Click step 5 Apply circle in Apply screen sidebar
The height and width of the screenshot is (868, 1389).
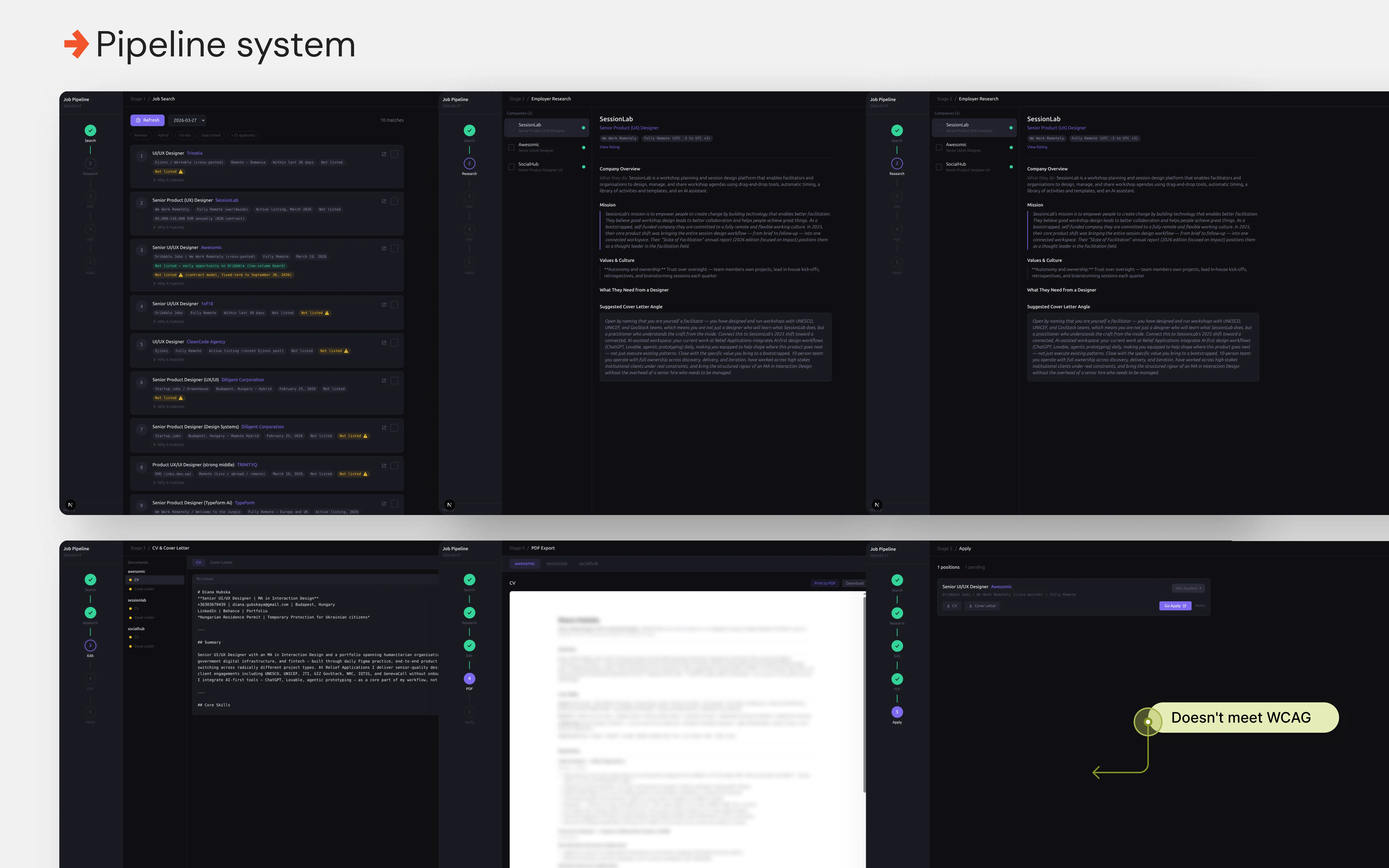click(897, 712)
